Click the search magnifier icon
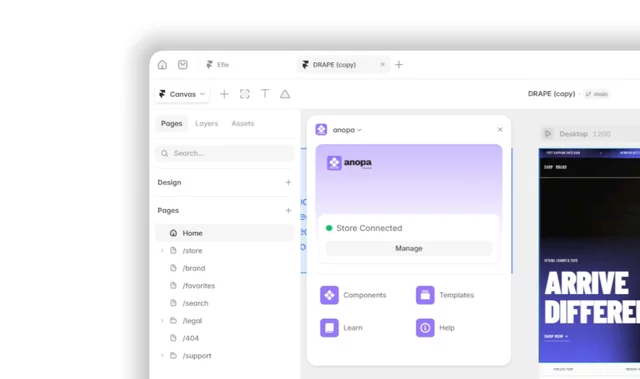The image size is (640, 379). [164, 153]
